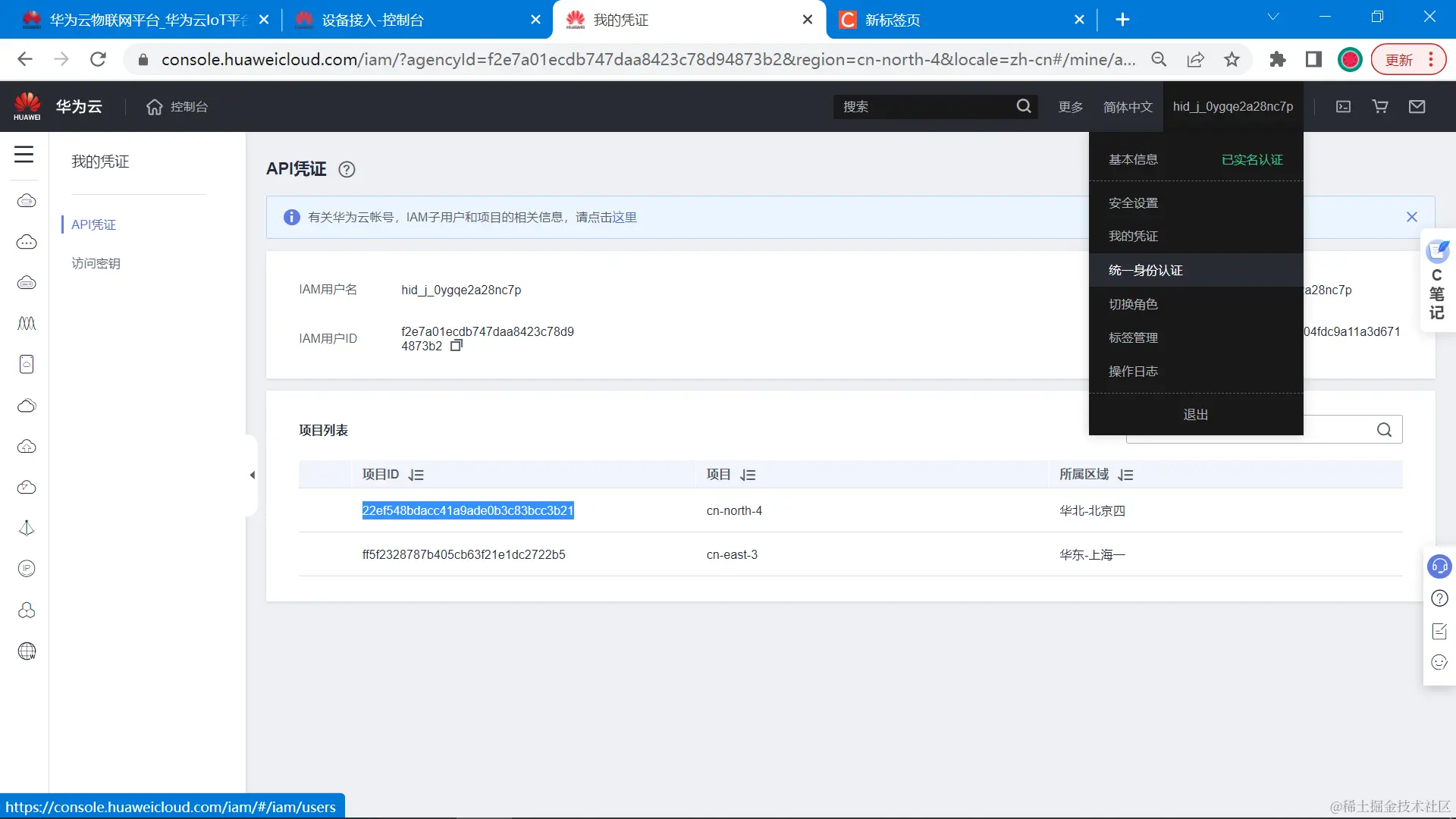This screenshot has height=819, width=1456.
Task: Toggle browser side panel icon
Action: pyautogui.click(x=1313, y=59)
